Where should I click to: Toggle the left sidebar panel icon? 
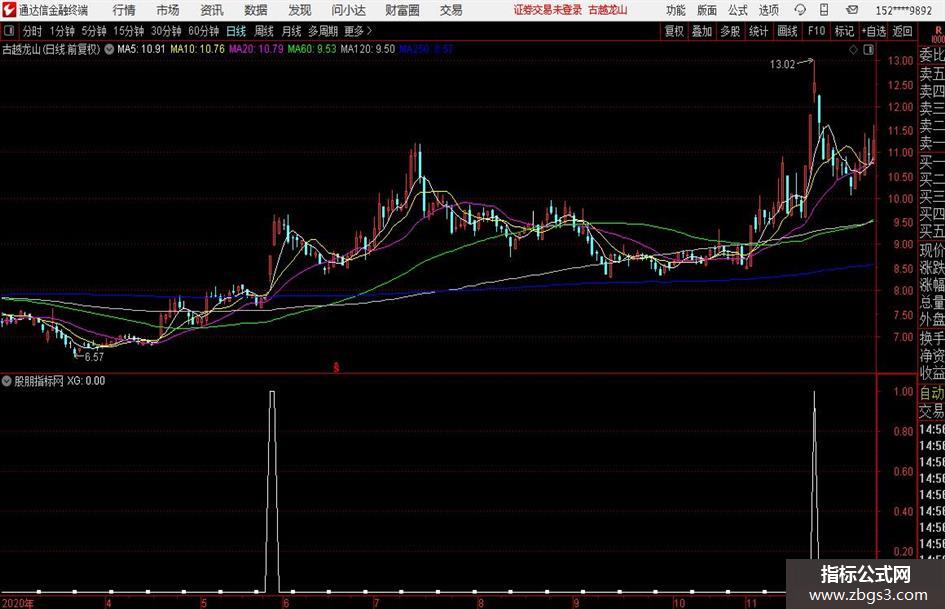click(x=8, y=30)
